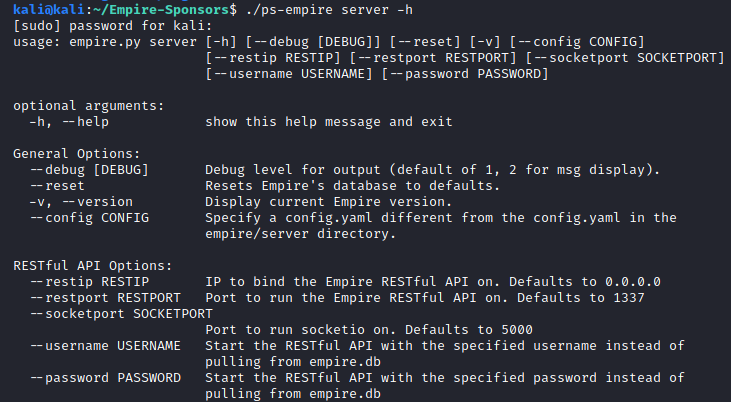Viewport: 731px width, 402px height.
Task: Click the ~/Empire-Sponsors directory path in prompt
Action: [x=161, y=9]
